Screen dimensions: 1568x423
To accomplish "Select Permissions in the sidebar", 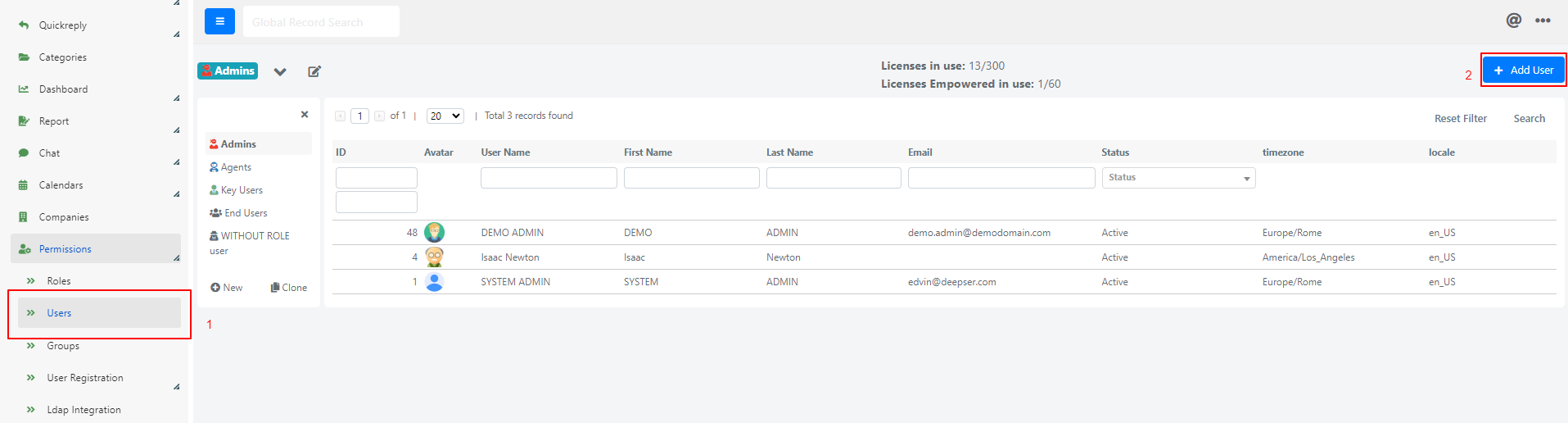I will click(x=96, y=249).
